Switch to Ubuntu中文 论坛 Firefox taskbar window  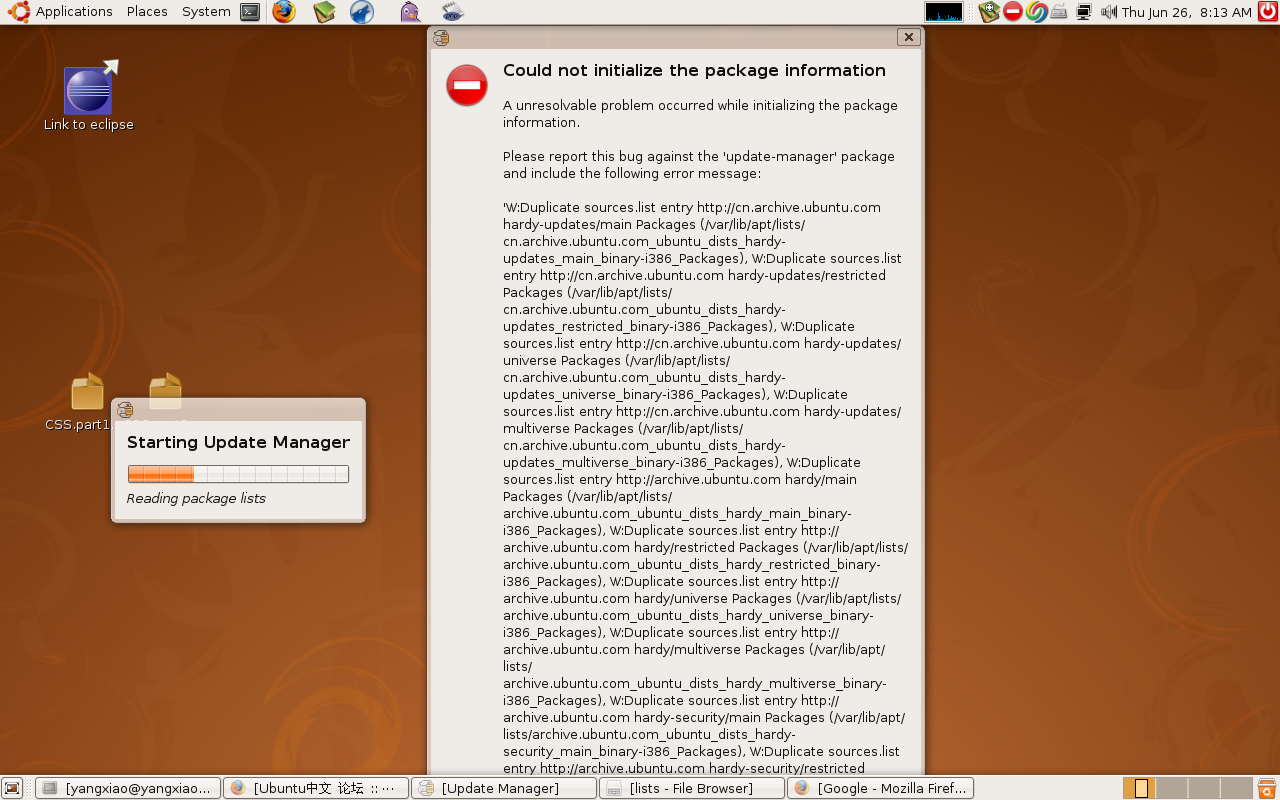(315, 788)
